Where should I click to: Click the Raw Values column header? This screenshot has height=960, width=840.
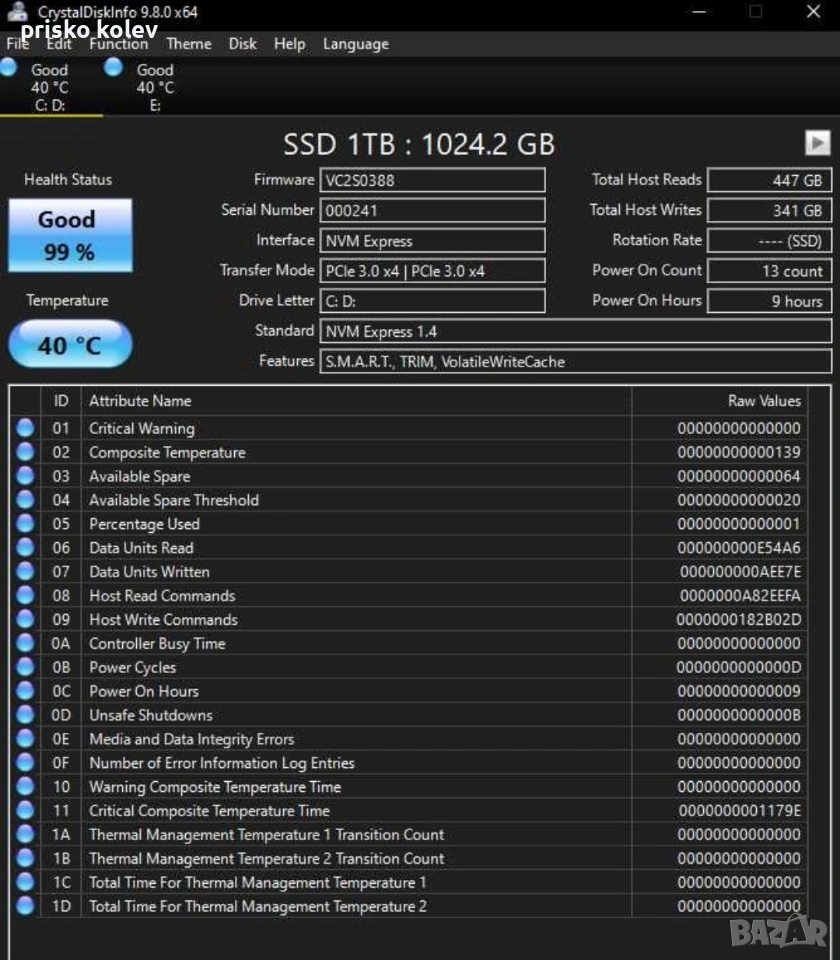pos(763,401)
